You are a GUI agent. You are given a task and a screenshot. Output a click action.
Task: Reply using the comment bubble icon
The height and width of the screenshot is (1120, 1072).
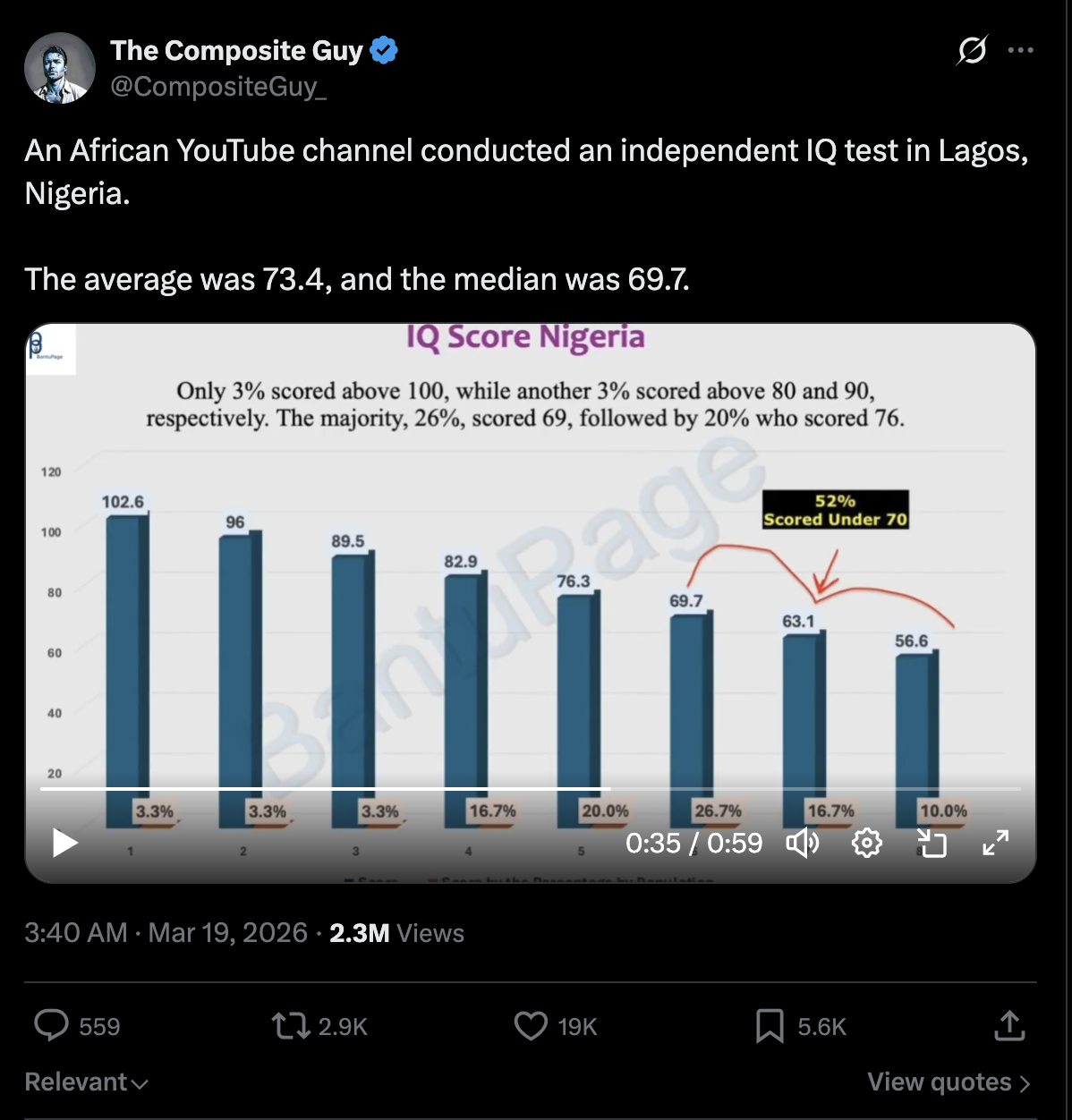51,1025
